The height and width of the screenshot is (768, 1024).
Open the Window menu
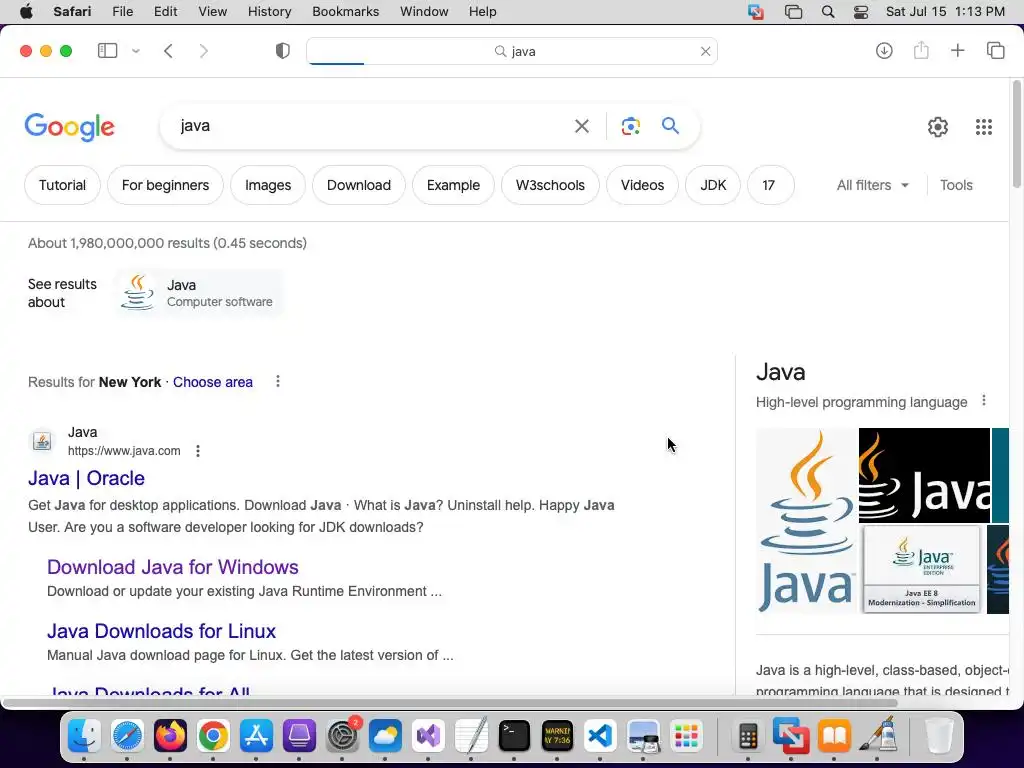click(x=424, y=12)
